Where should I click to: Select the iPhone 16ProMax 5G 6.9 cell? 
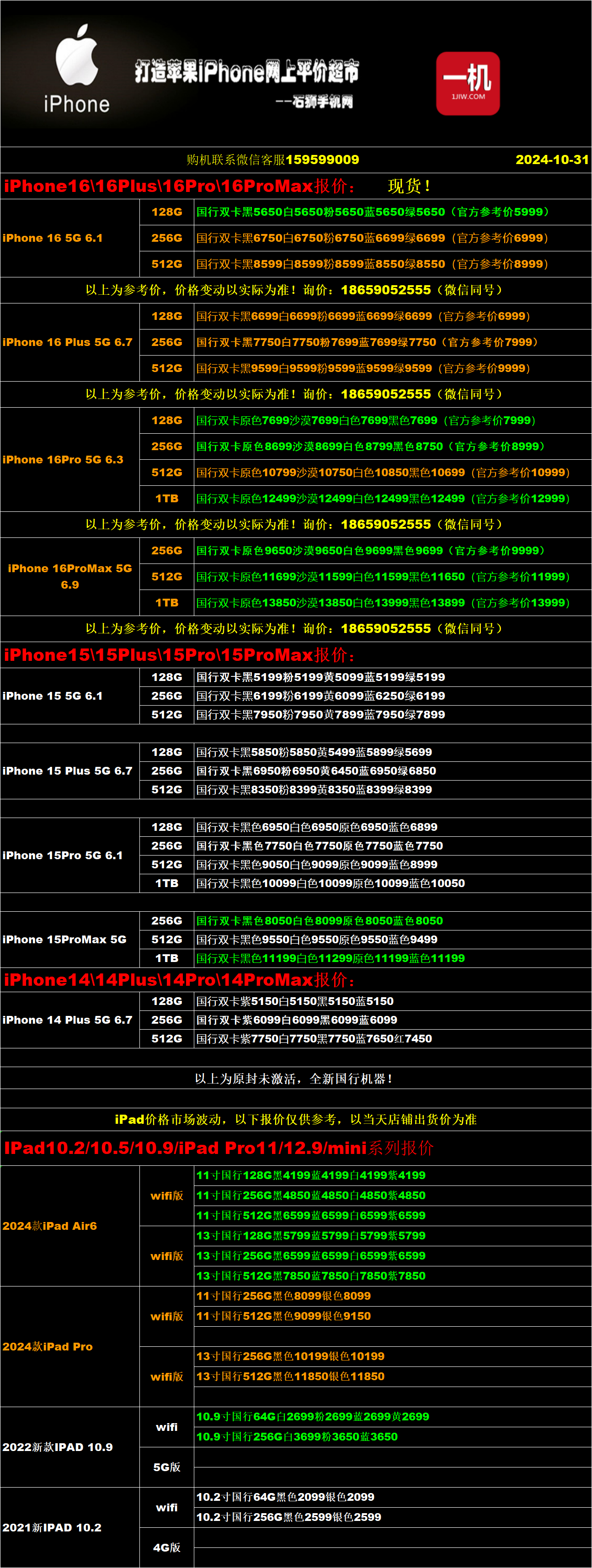click(x=70, y=576)
